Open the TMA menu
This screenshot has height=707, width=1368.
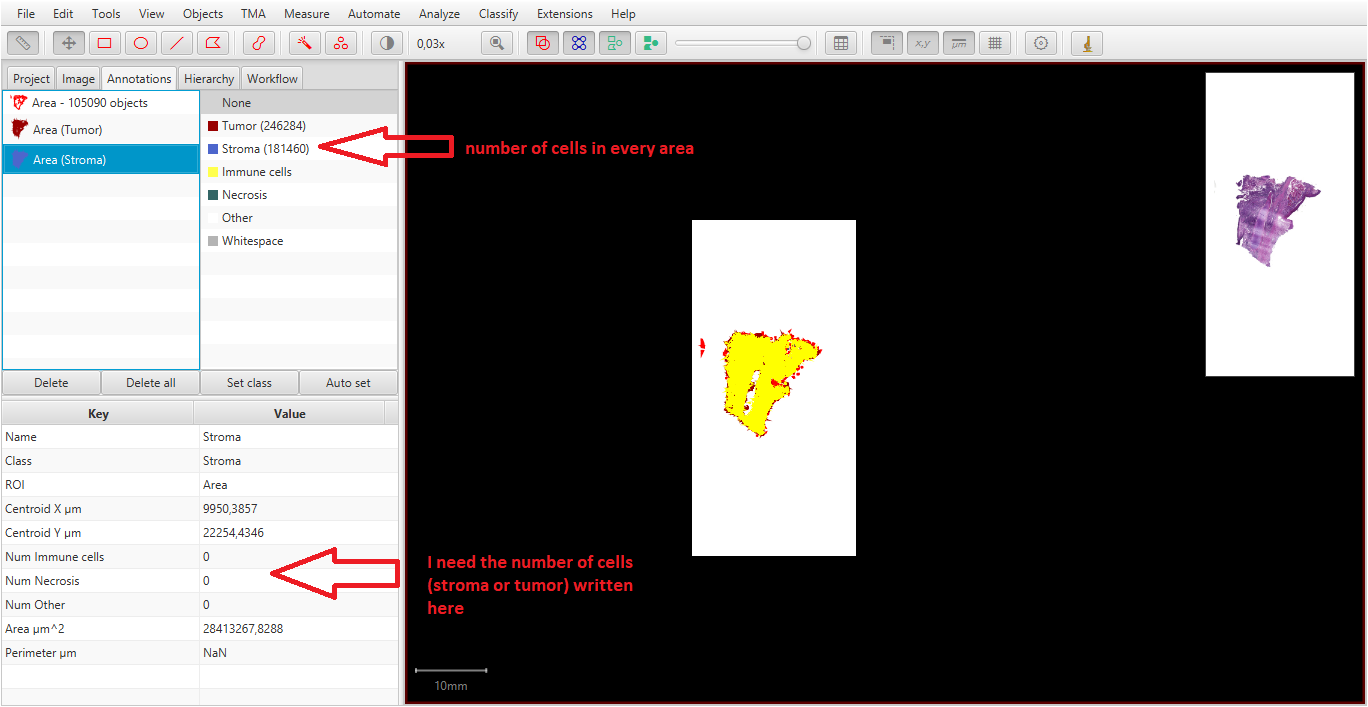point(253,14)
